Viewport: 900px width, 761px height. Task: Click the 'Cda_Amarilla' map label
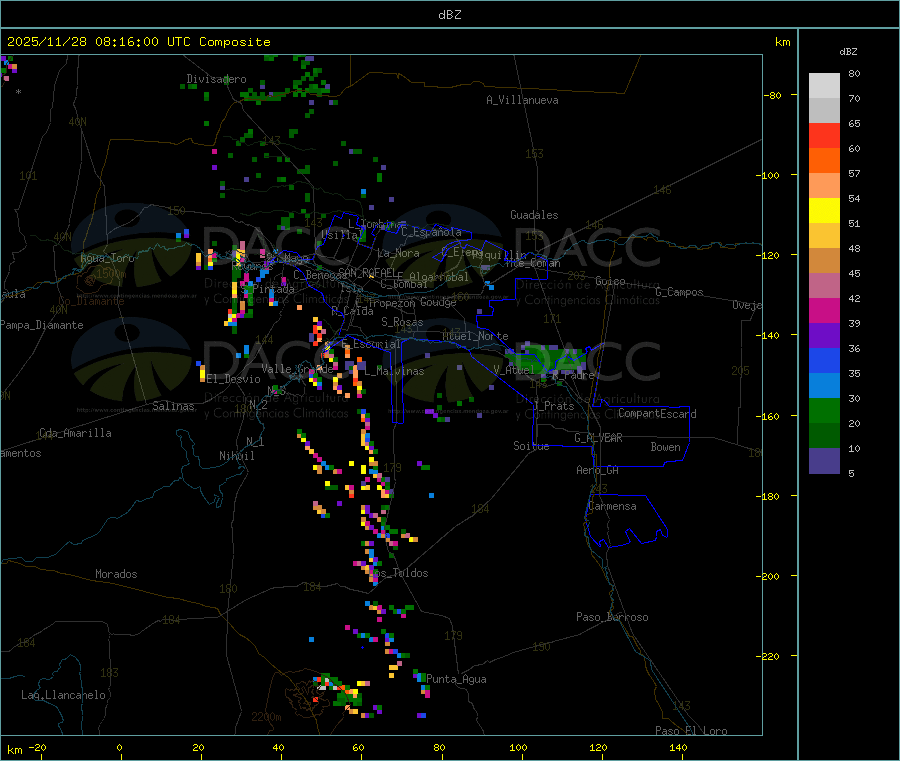click(75, 433)
